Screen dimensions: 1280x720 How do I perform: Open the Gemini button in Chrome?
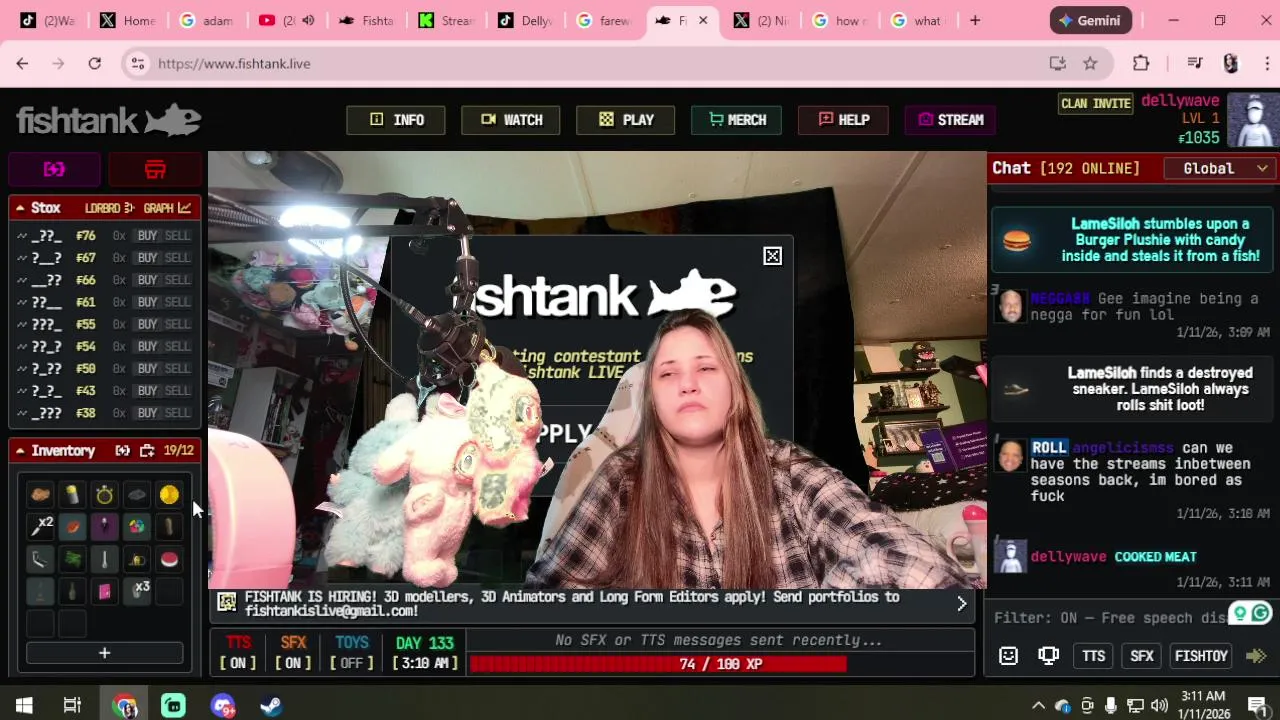(1090, 20)
